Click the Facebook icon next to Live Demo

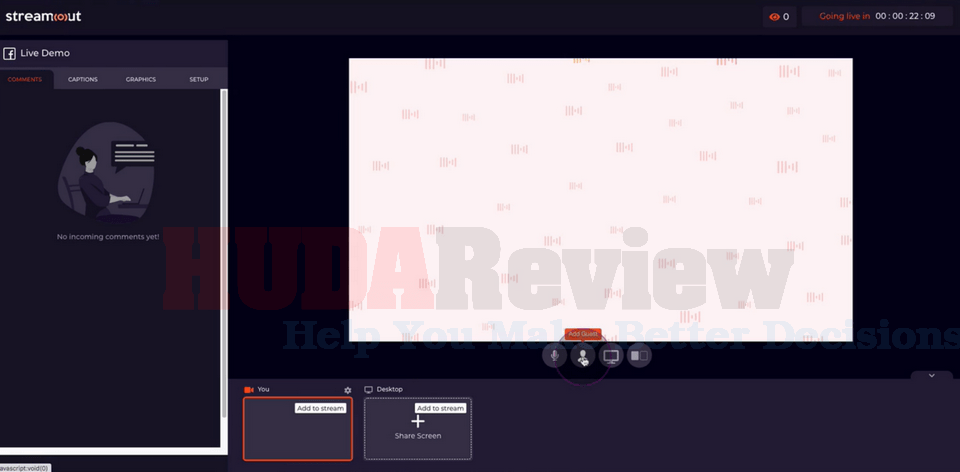coord(9,53)
